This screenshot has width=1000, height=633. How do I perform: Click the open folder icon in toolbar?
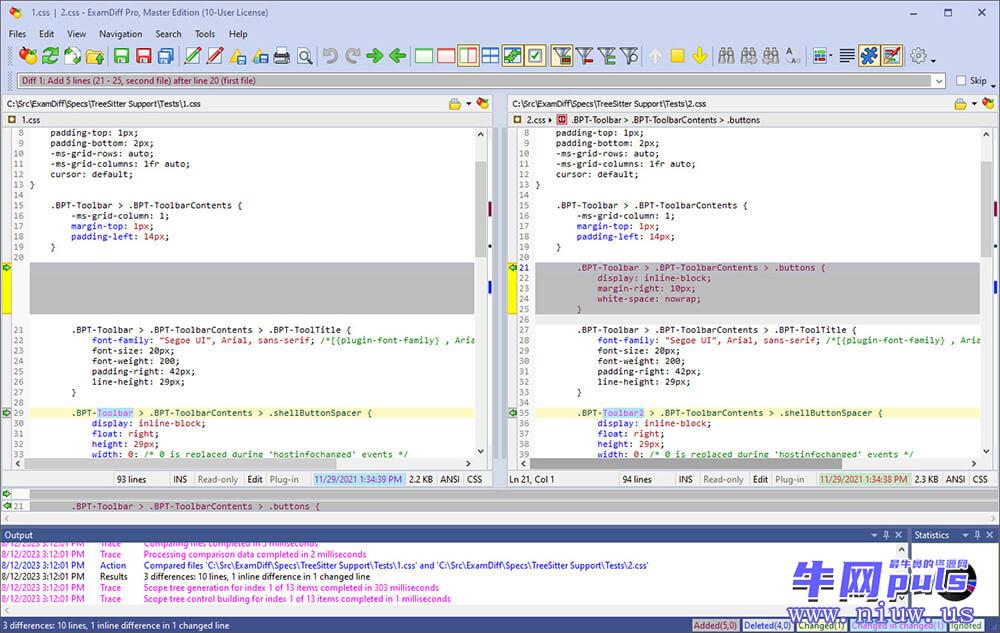pos(95,56)
